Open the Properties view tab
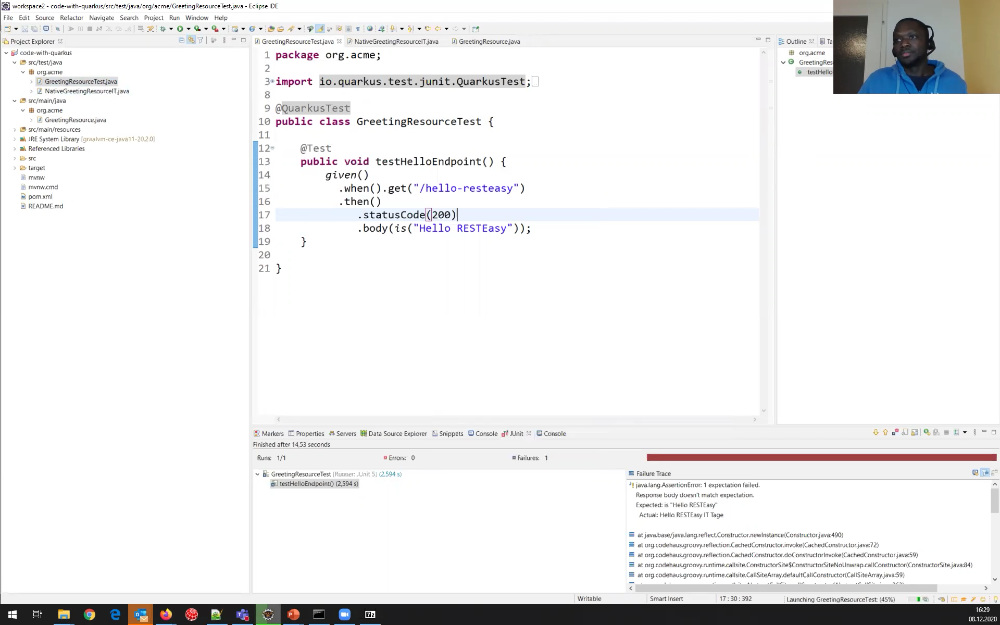Screen dimensions: 1000x625 (x=306, y=434)
